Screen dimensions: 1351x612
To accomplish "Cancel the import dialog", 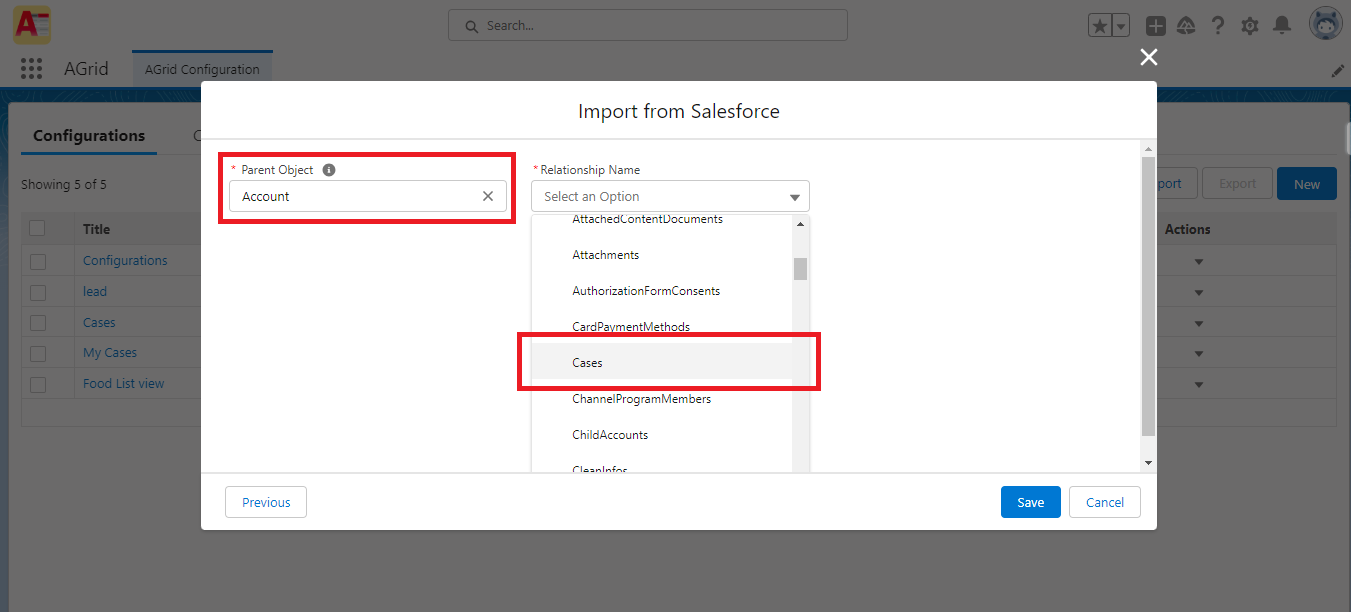I will pyautogui.click(x=1105, y=502).
